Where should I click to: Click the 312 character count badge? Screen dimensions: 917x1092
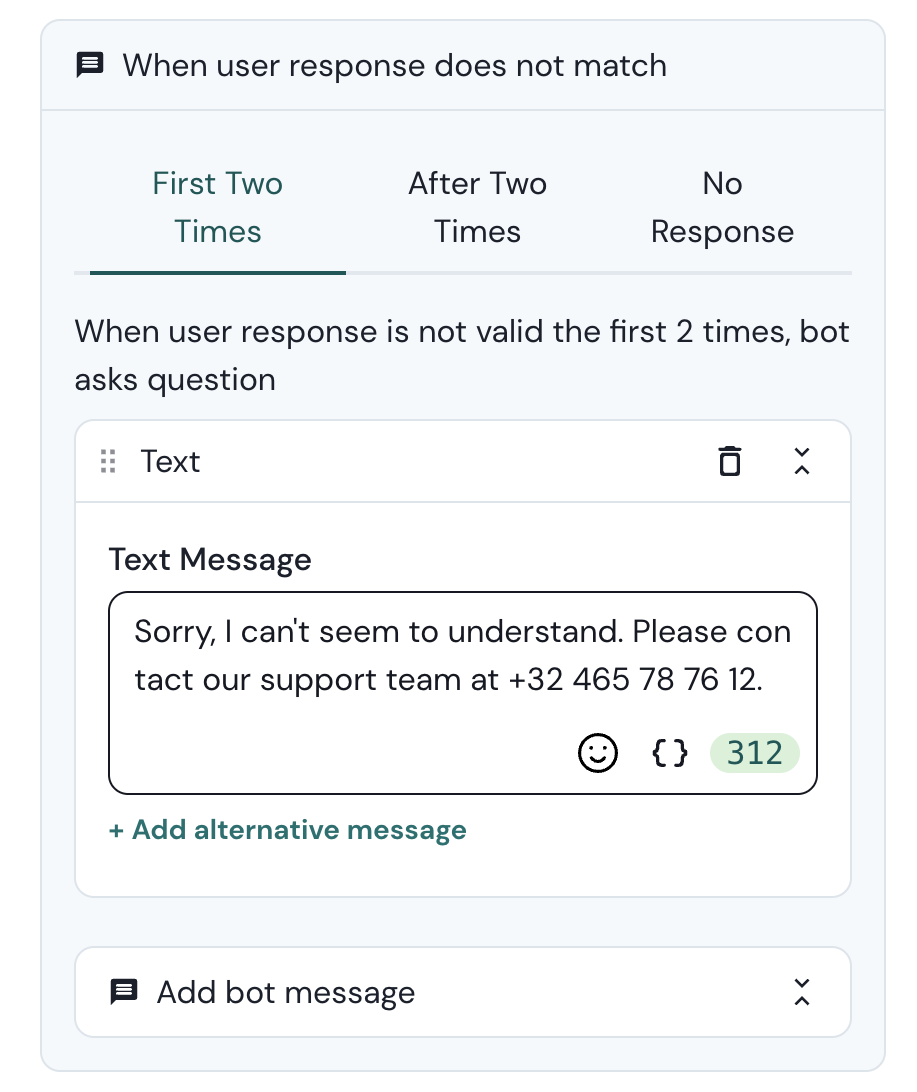(754, 753)
